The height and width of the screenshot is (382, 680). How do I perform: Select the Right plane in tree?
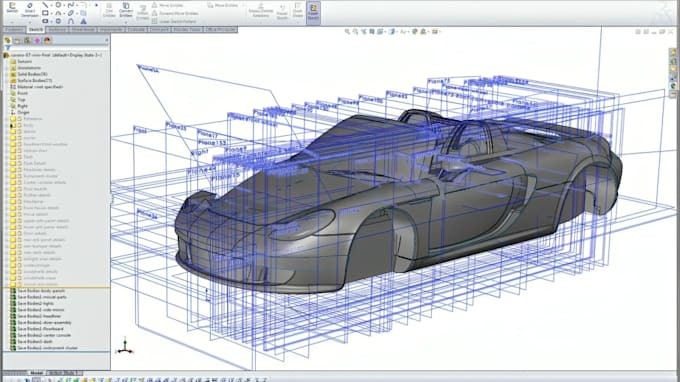pos(19,106)
